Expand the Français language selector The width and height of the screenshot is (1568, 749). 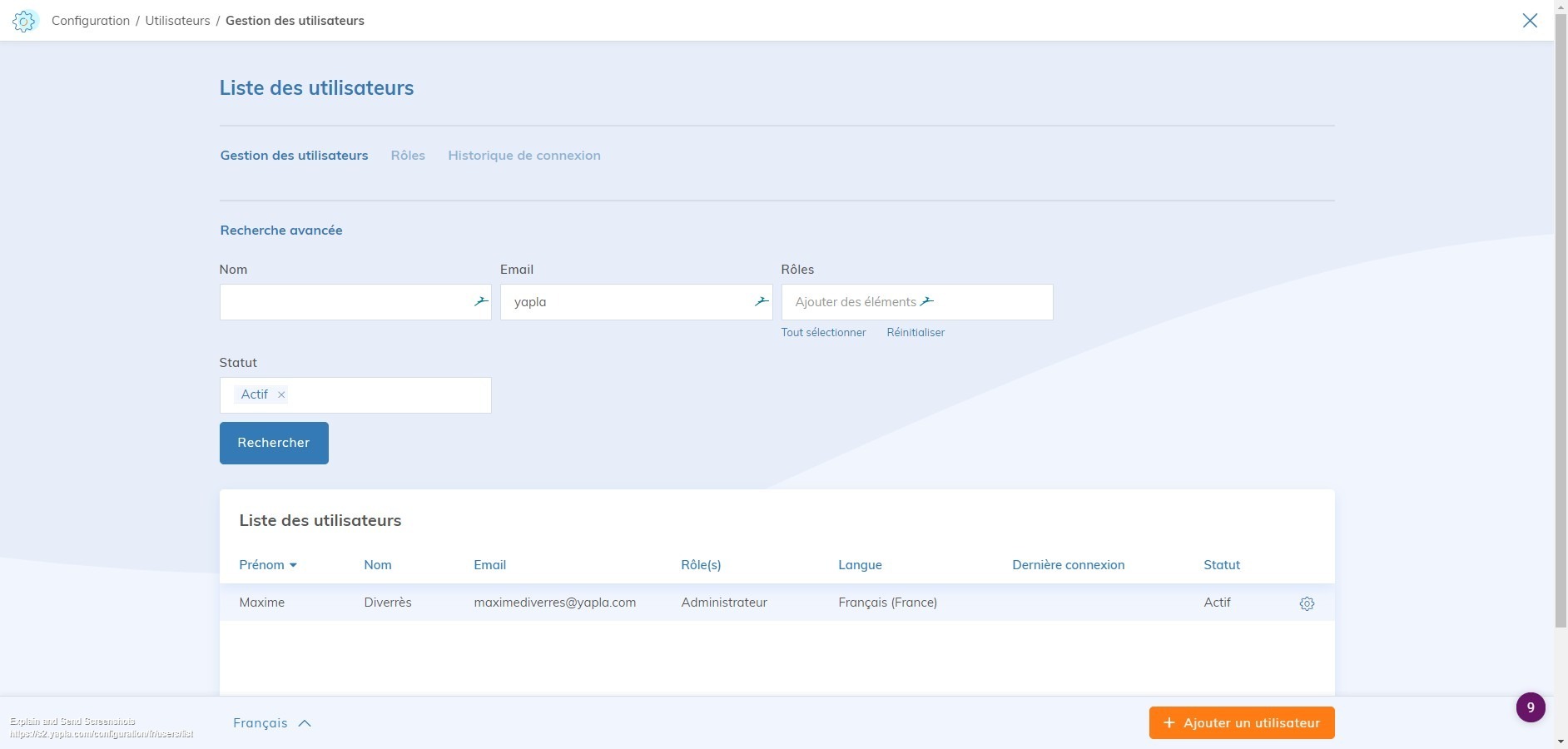272,723
